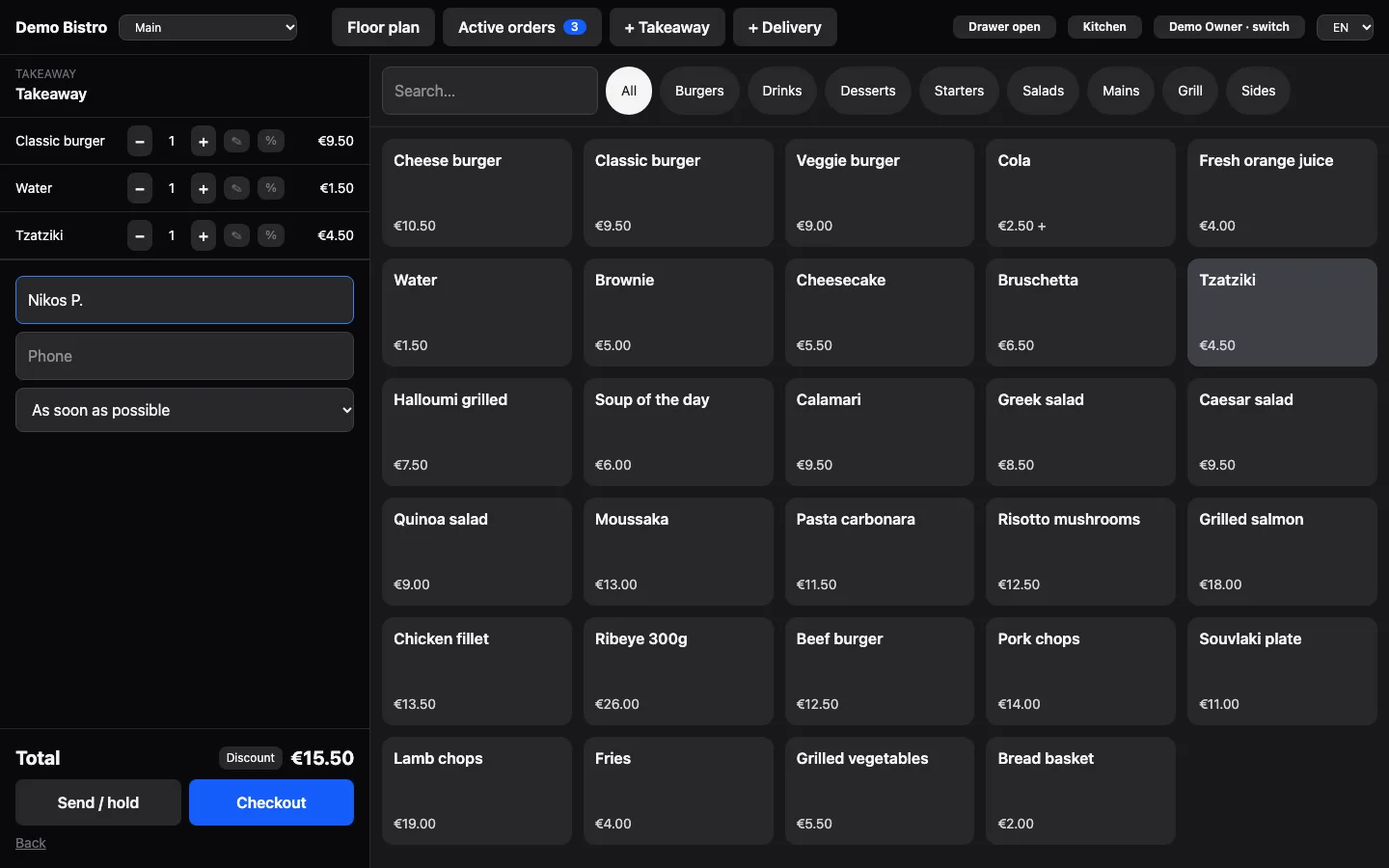Open the EN language dropdown

1345,27
